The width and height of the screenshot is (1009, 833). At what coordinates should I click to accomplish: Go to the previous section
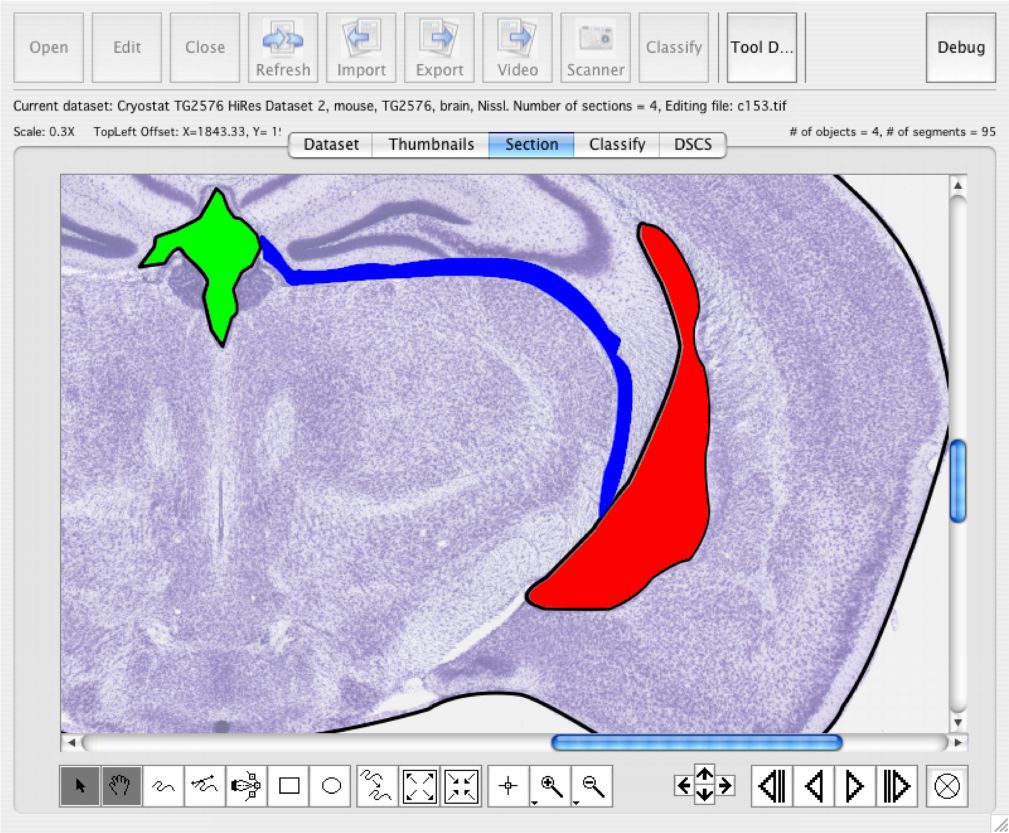pyautogui.click(x=814, y=787)
